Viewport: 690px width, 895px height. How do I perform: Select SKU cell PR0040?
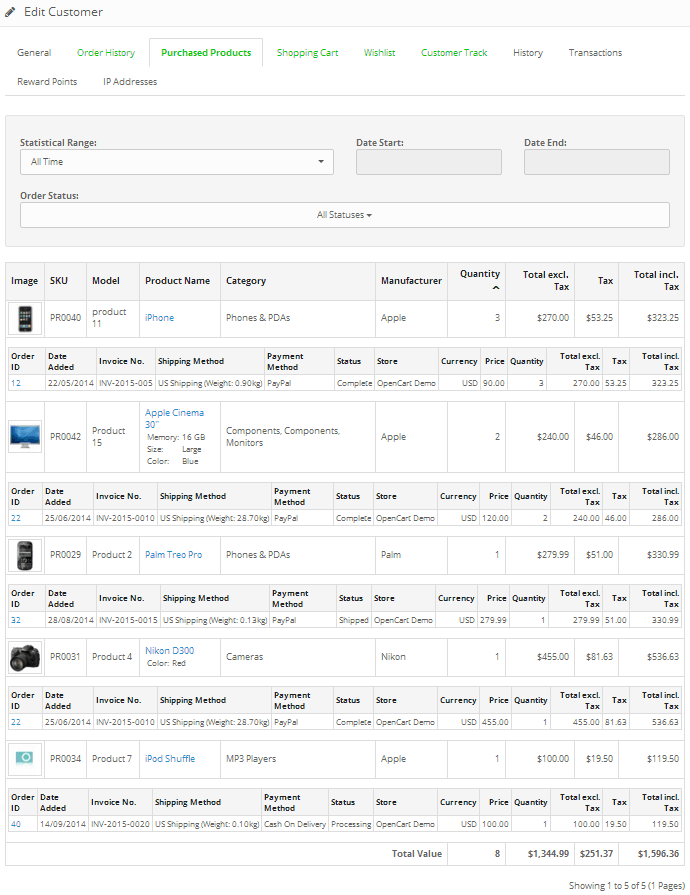(66, 318)
